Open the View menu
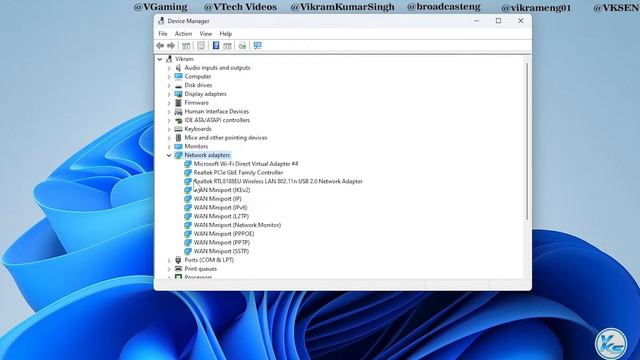The image size is (640, 360). coord(206,34)
